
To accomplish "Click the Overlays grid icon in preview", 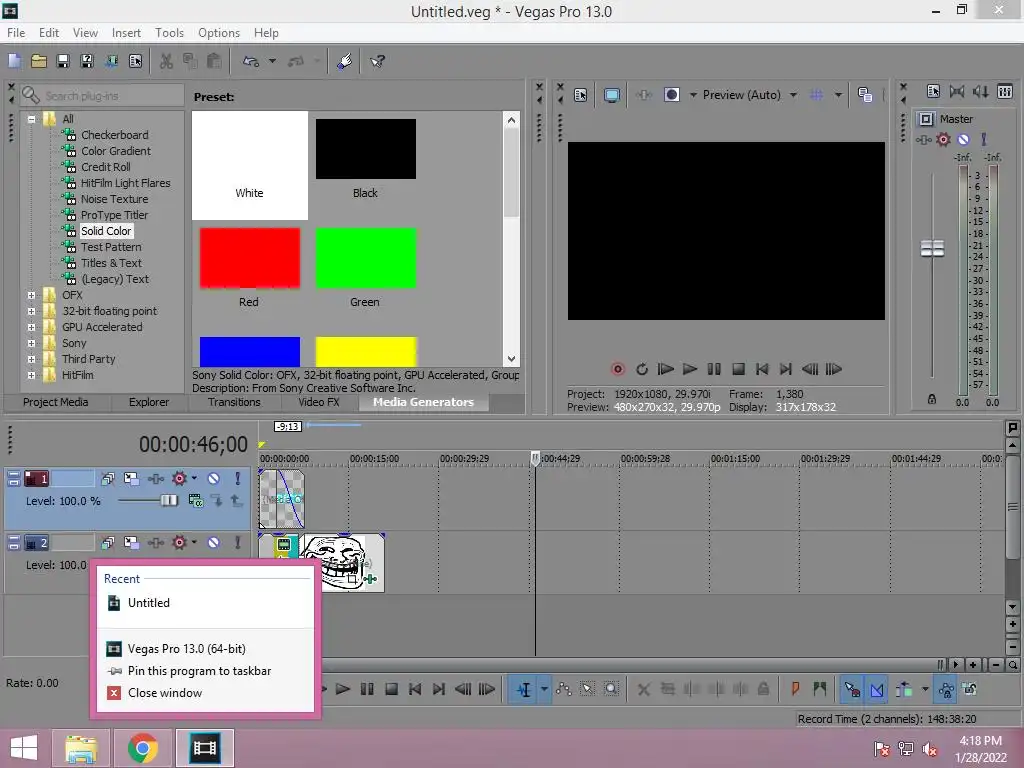I will point(816,95).
